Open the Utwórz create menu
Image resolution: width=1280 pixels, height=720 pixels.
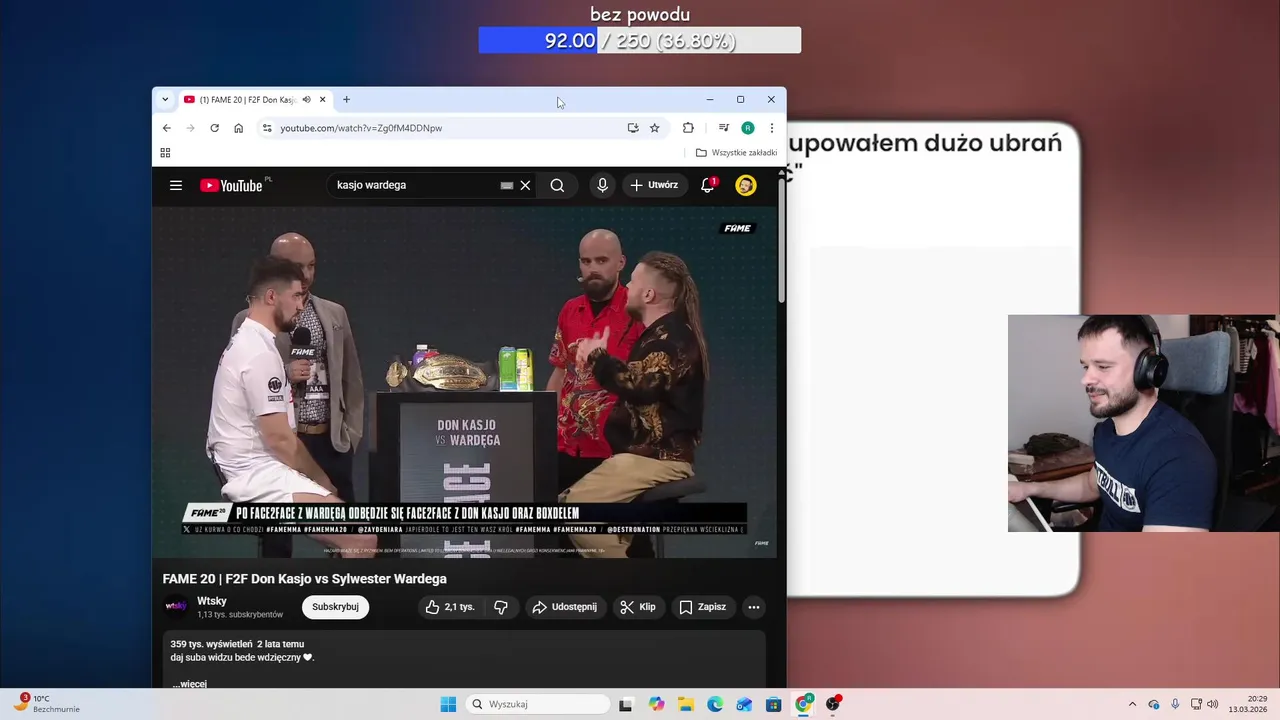(654, 185)
